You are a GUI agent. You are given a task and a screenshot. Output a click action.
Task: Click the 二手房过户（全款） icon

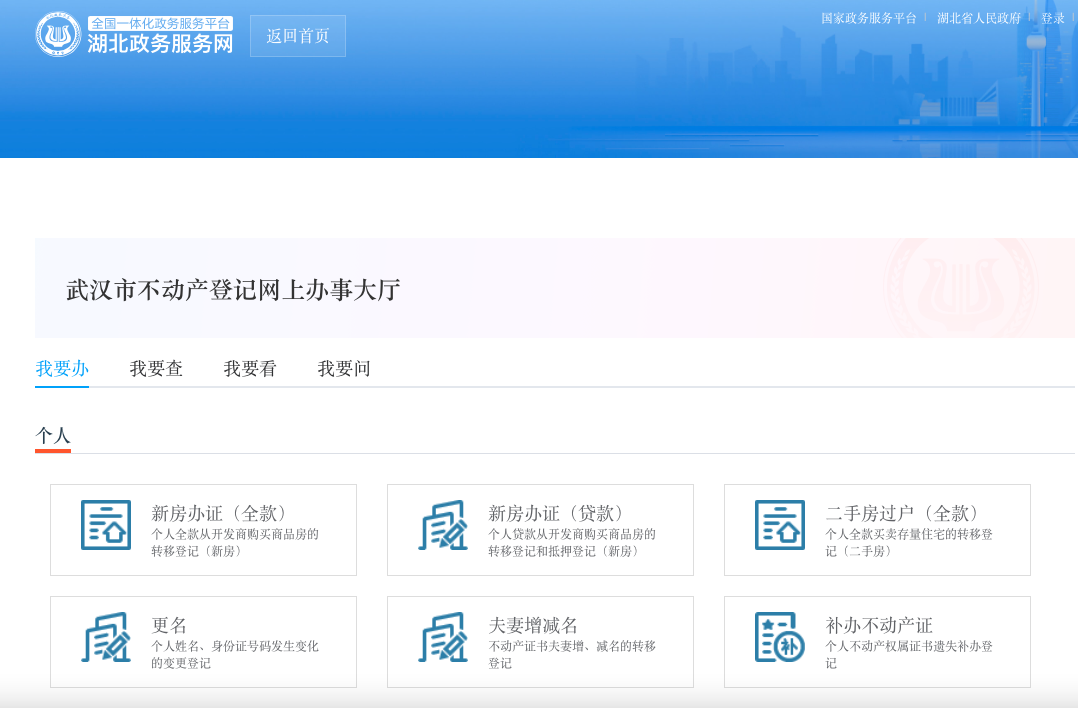click(780, 525)
